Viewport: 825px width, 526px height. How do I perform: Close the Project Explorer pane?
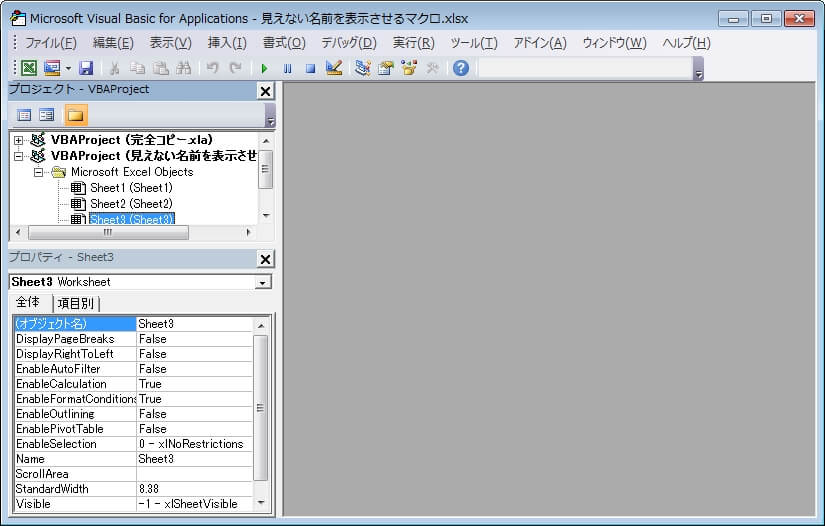pos(266,91)
